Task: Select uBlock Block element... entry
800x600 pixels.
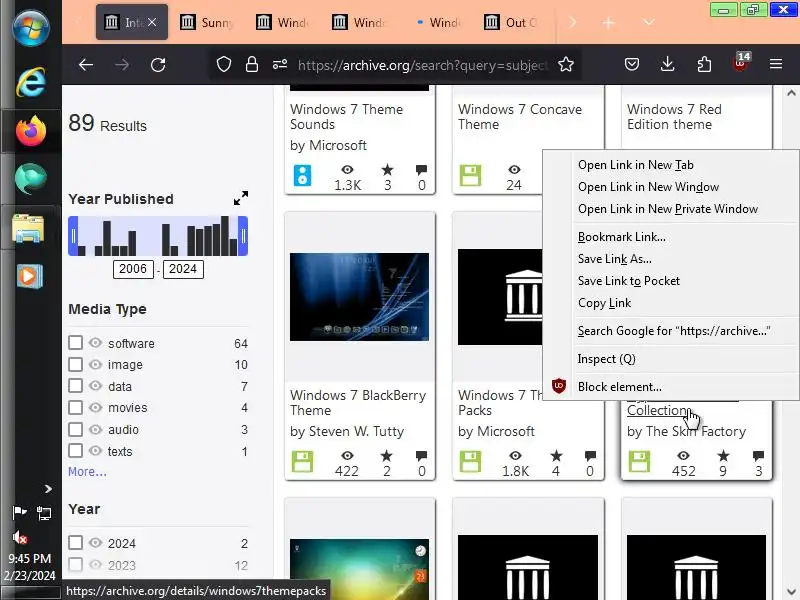Action: (619, 387)
